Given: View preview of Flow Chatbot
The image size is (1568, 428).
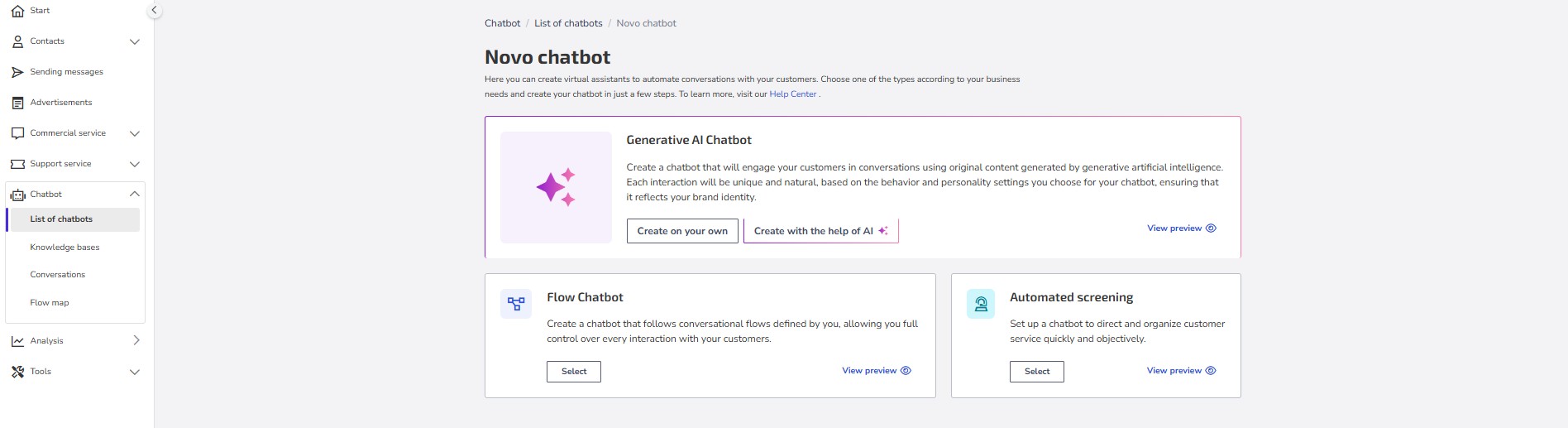Looking at the screenshot, I should tap(876, 371).
